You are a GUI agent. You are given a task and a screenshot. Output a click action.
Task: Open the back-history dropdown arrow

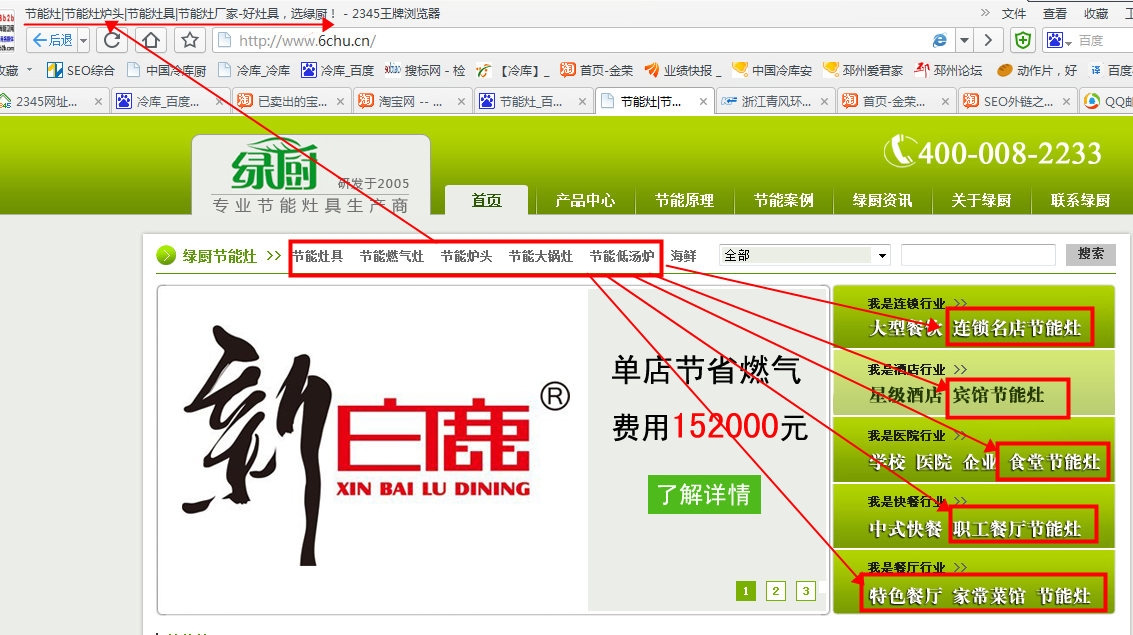(x=84, y=40)
